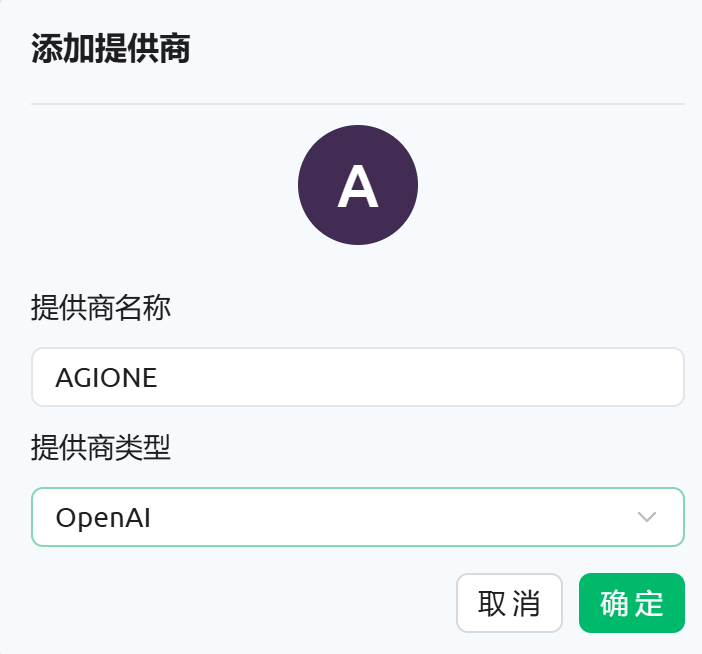Select the letter A avatar logo
Image resolution: width=702 pixels, height=654 pixels.
[x=358, y=186]
